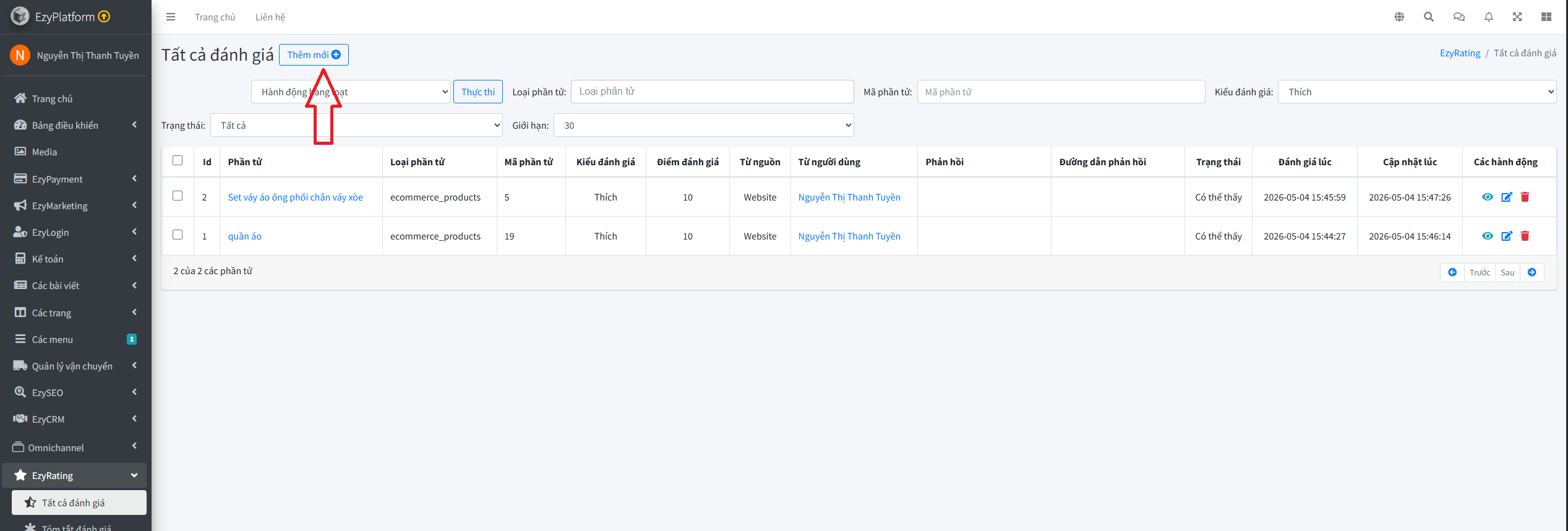Click the Media image icon in sidebar
Screen dimensions: 1568x531
pyautogui.click(x=20, y=152)
